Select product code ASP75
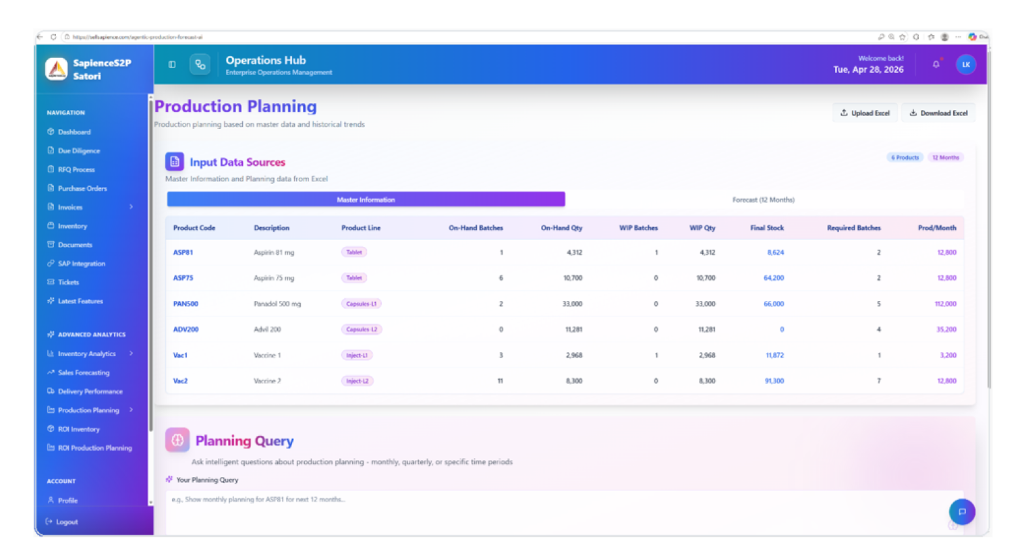The height and width of the screenshot is (551, 1024). point(183,278)
